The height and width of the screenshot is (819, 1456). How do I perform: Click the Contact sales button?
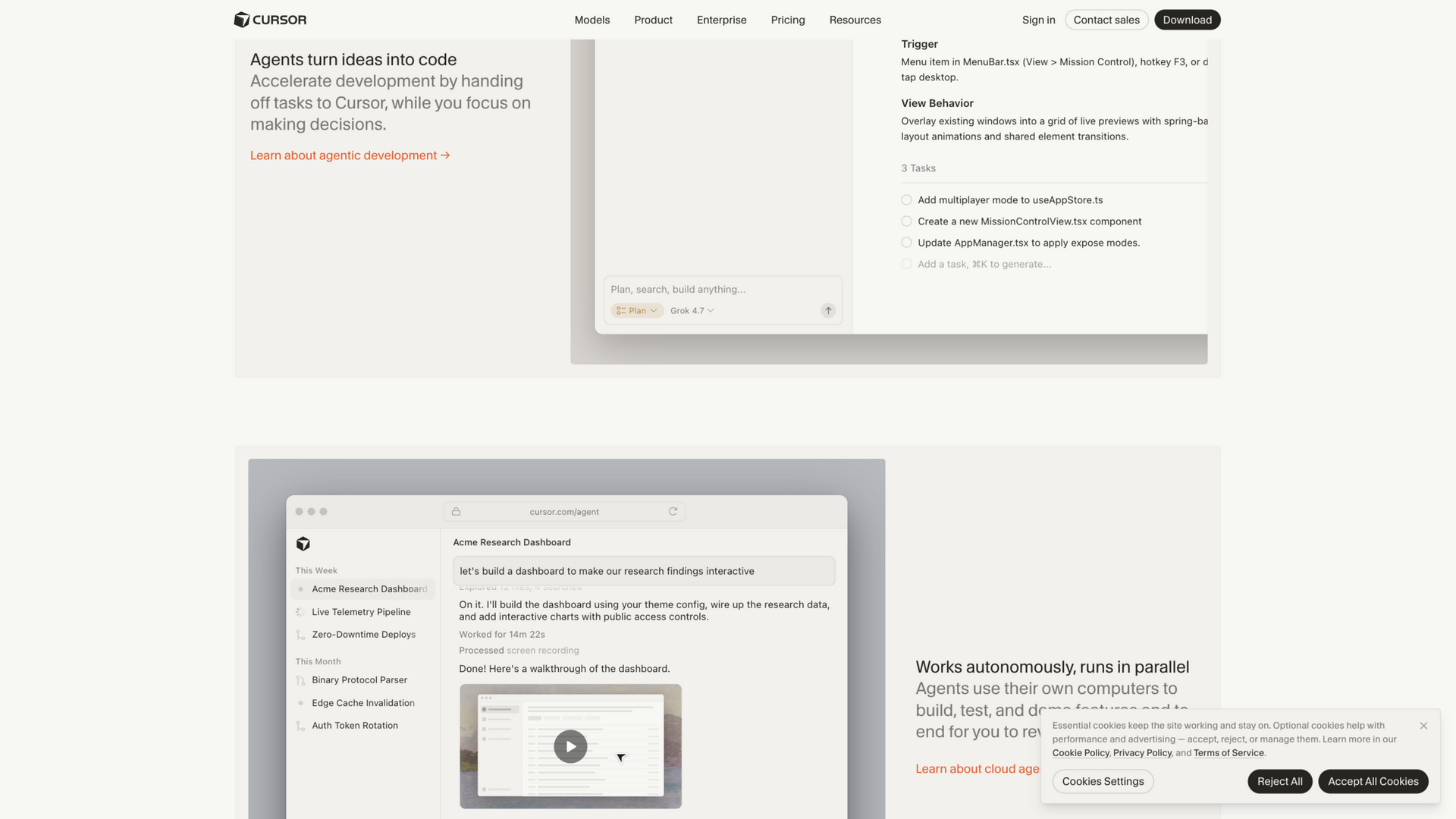1106,20
